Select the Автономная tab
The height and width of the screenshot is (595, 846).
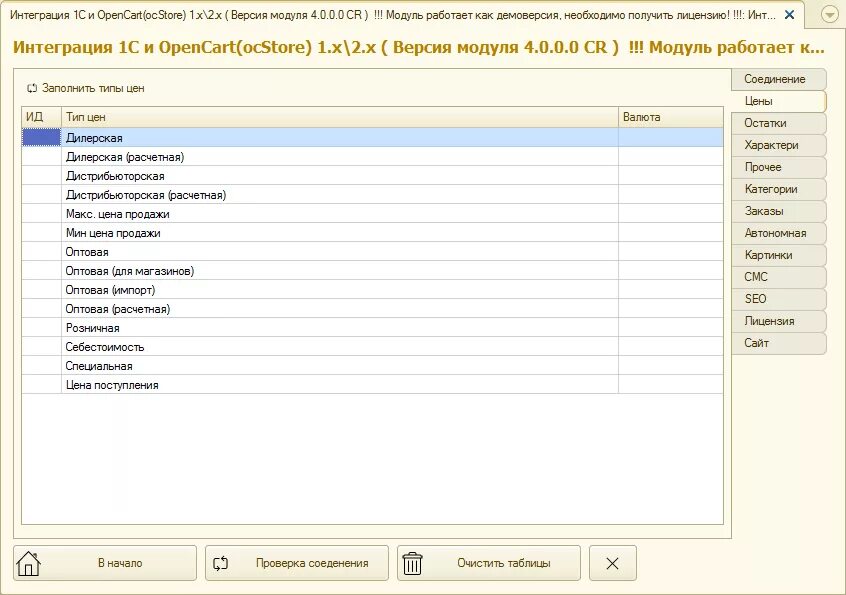[778, 233]
